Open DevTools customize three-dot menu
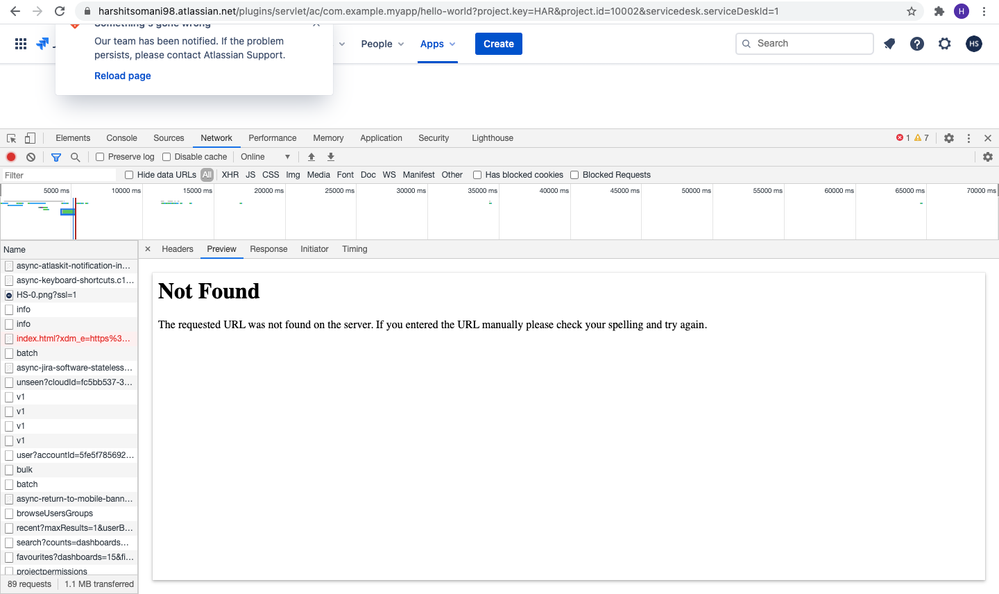The height and width of the screenshot is (594, 999). [x=968, y=138]
